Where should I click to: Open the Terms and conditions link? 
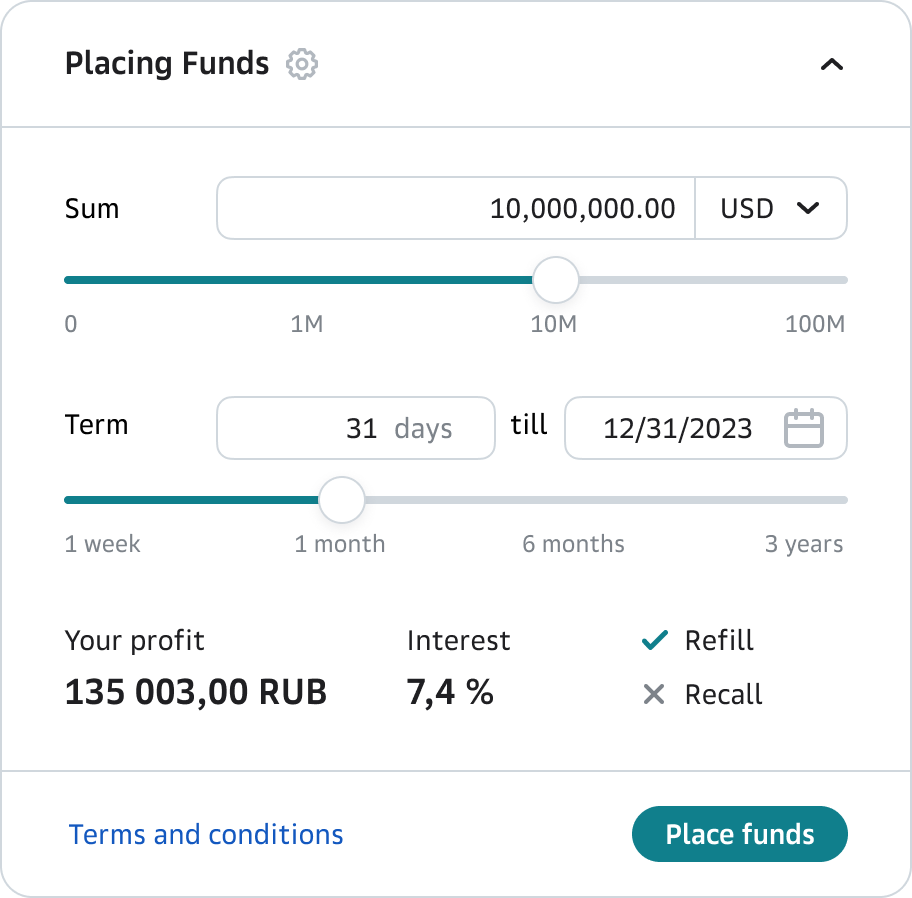(206, 834)
